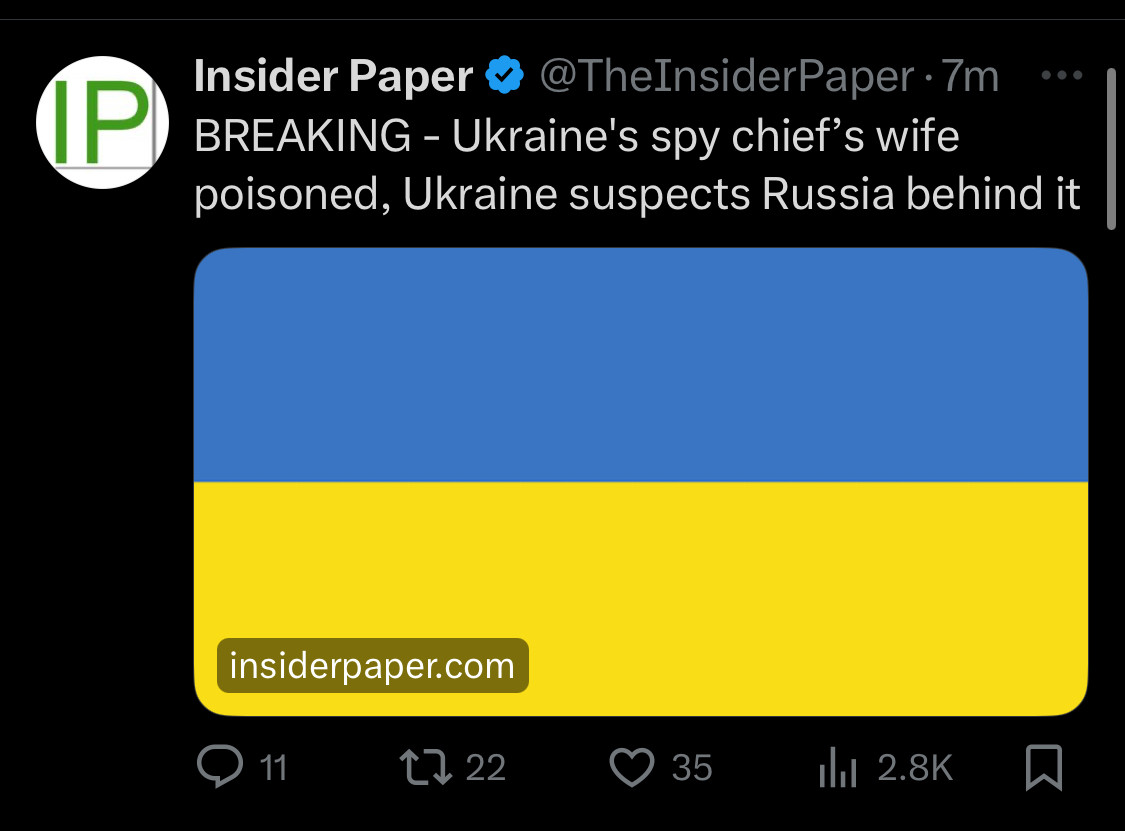
Task: Tap the repost arrows icon
Action: [x=425, y=767]
